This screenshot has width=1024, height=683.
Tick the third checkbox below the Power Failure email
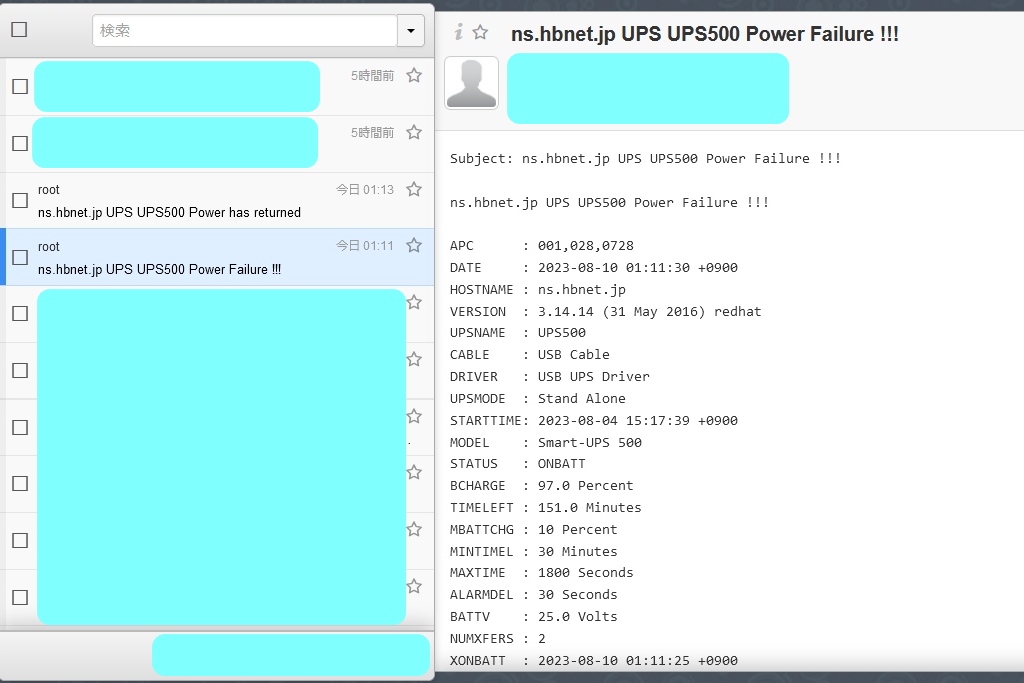[20, 427]
